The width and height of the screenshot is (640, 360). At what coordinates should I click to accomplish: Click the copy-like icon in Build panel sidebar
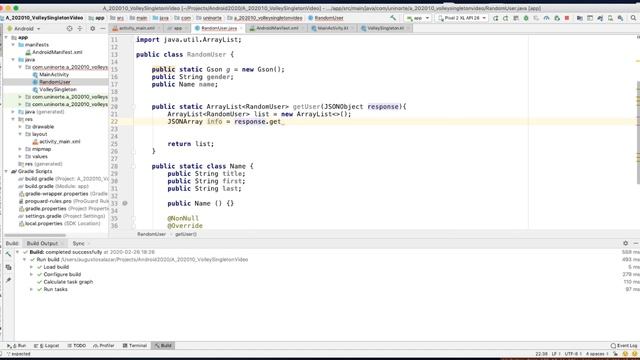pos(8,267)
